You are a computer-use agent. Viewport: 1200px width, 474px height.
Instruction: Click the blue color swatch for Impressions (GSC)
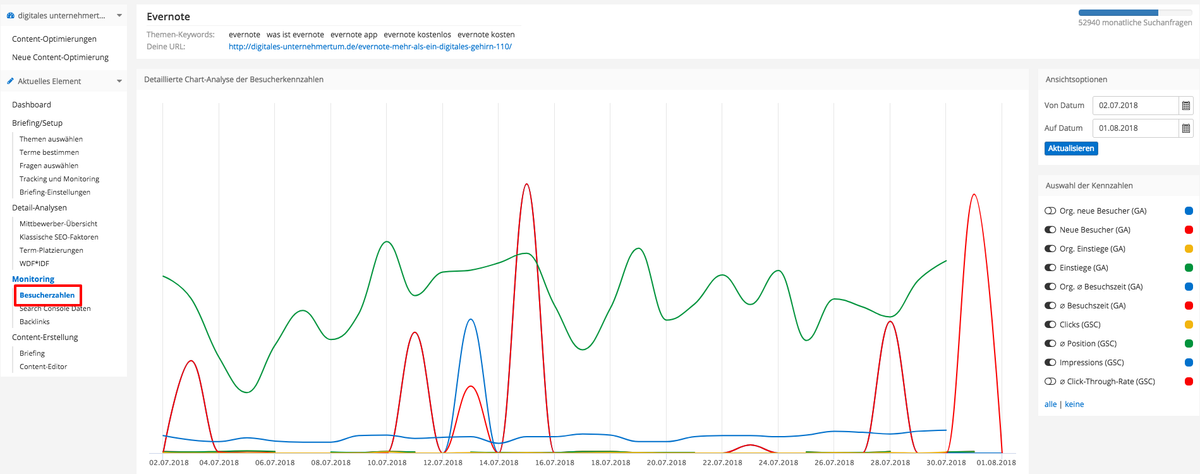[x=1188, y=362]
